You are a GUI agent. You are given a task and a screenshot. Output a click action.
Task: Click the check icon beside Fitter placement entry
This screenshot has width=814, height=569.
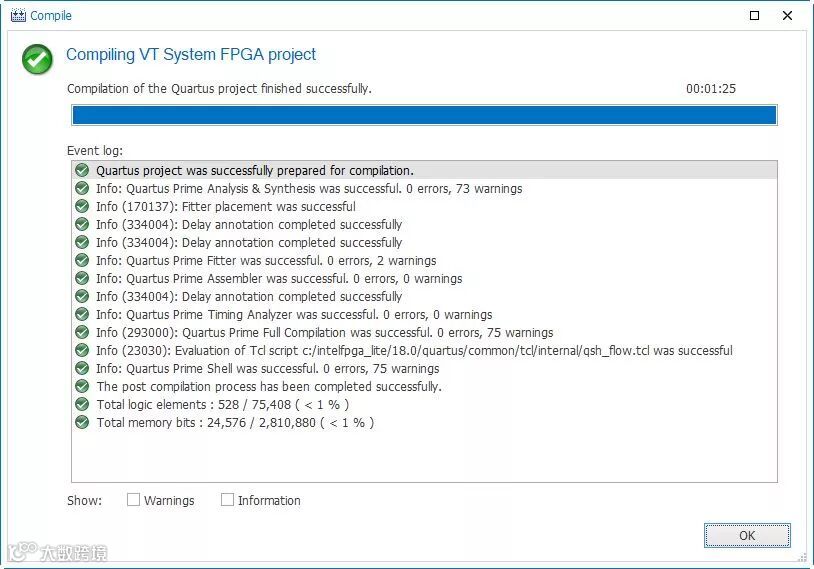(82, 207)
